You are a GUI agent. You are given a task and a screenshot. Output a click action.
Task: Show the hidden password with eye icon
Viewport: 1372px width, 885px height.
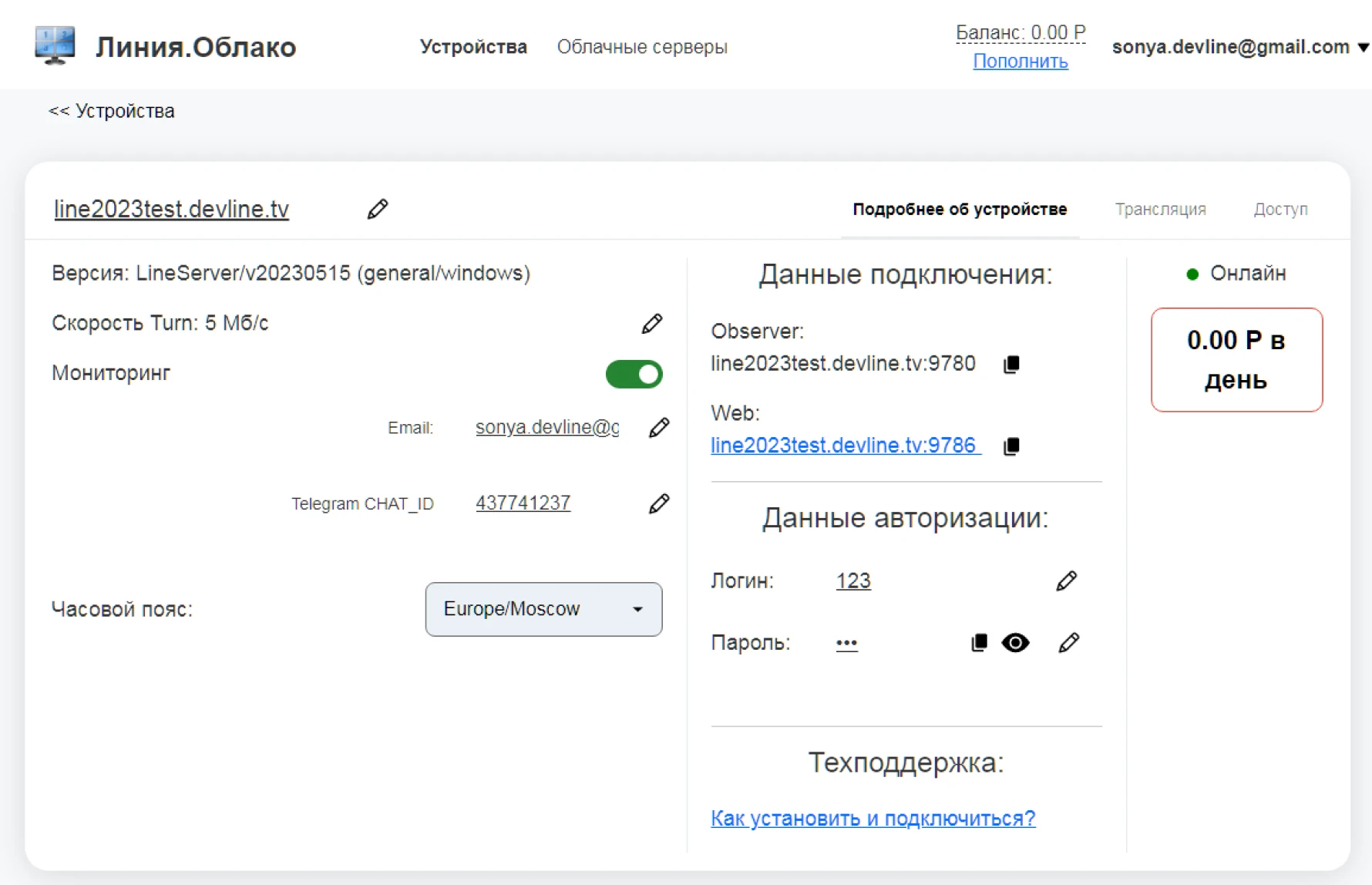click(1015, 643)
